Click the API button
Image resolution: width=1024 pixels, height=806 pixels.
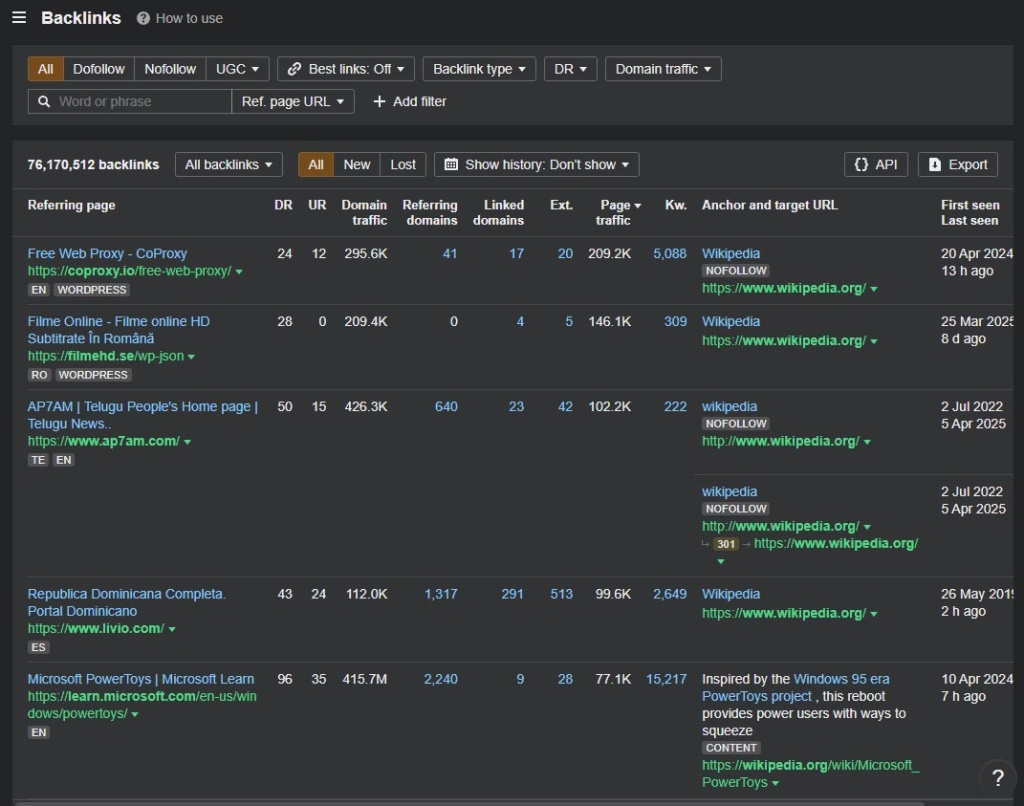tap(876, 165)
